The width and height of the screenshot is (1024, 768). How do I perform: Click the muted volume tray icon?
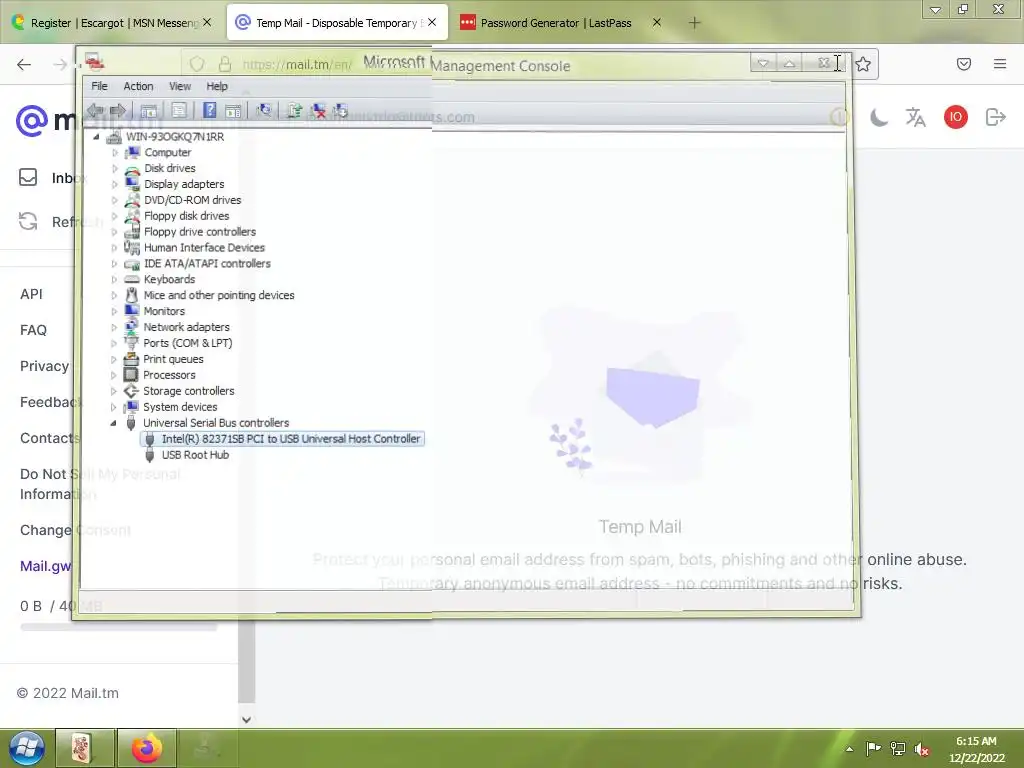(x=922, y=749)
